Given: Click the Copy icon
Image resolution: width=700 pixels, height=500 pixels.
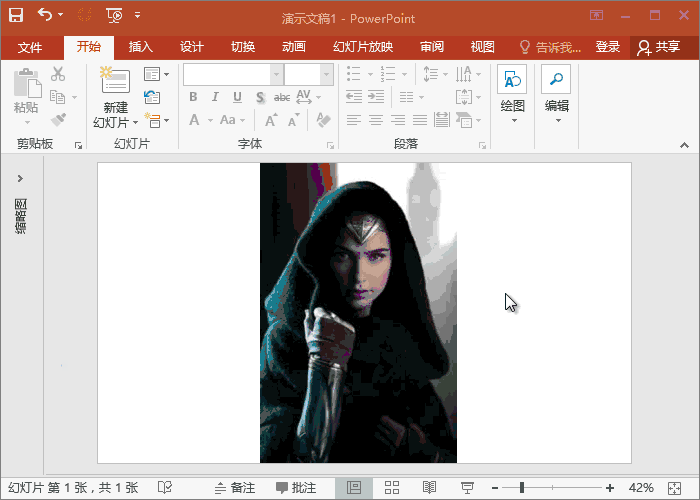Looking at the screenshot, I should point(58,96).
